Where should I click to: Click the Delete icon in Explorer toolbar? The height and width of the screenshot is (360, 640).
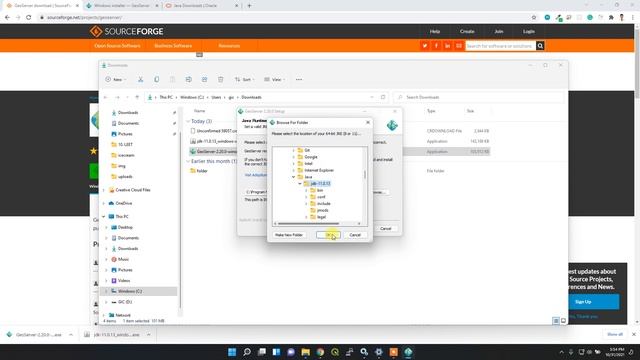coord(220,80)
